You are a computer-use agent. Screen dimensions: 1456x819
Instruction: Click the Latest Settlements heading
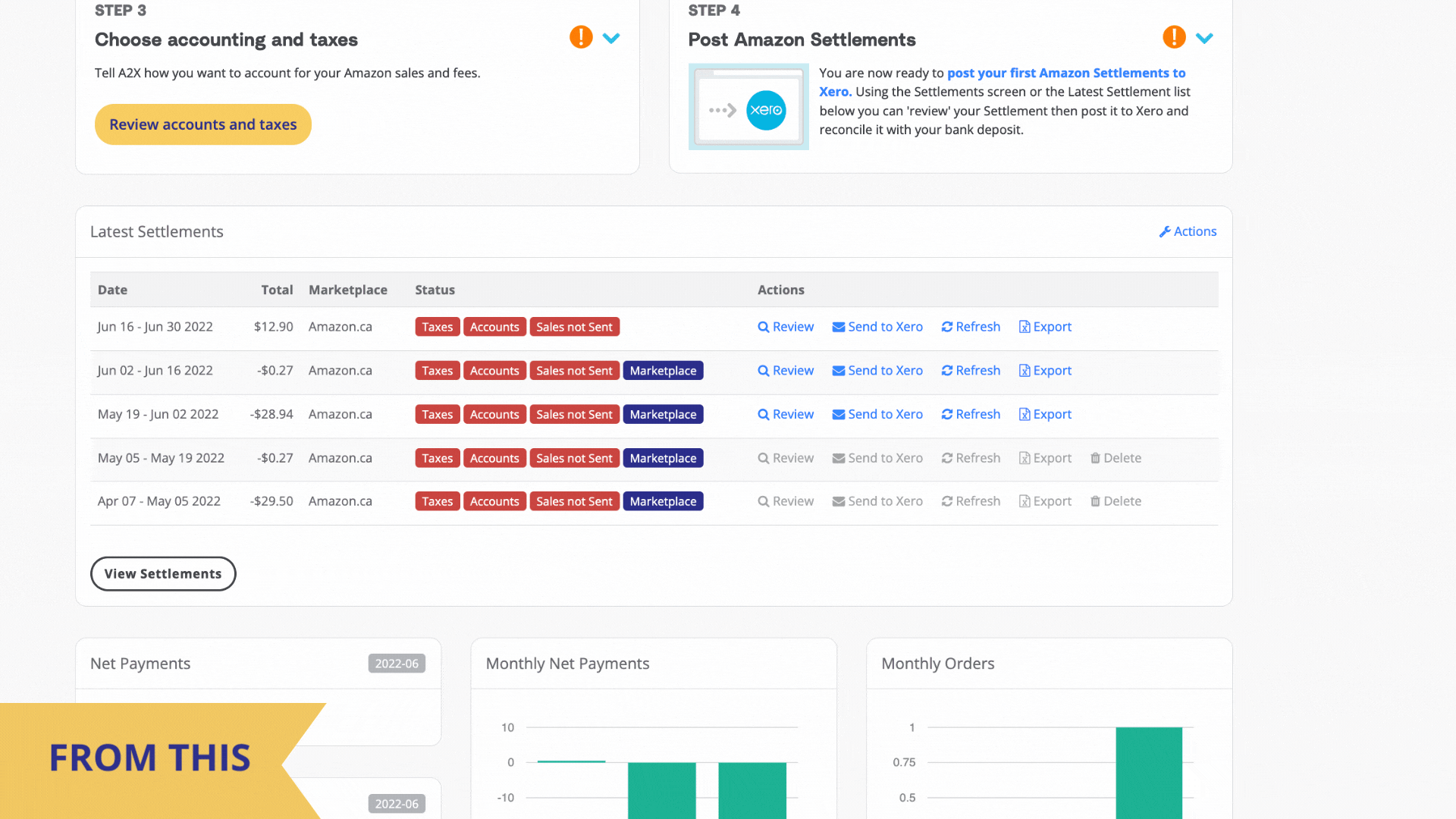pyautogui.click(x=157, y=232)
